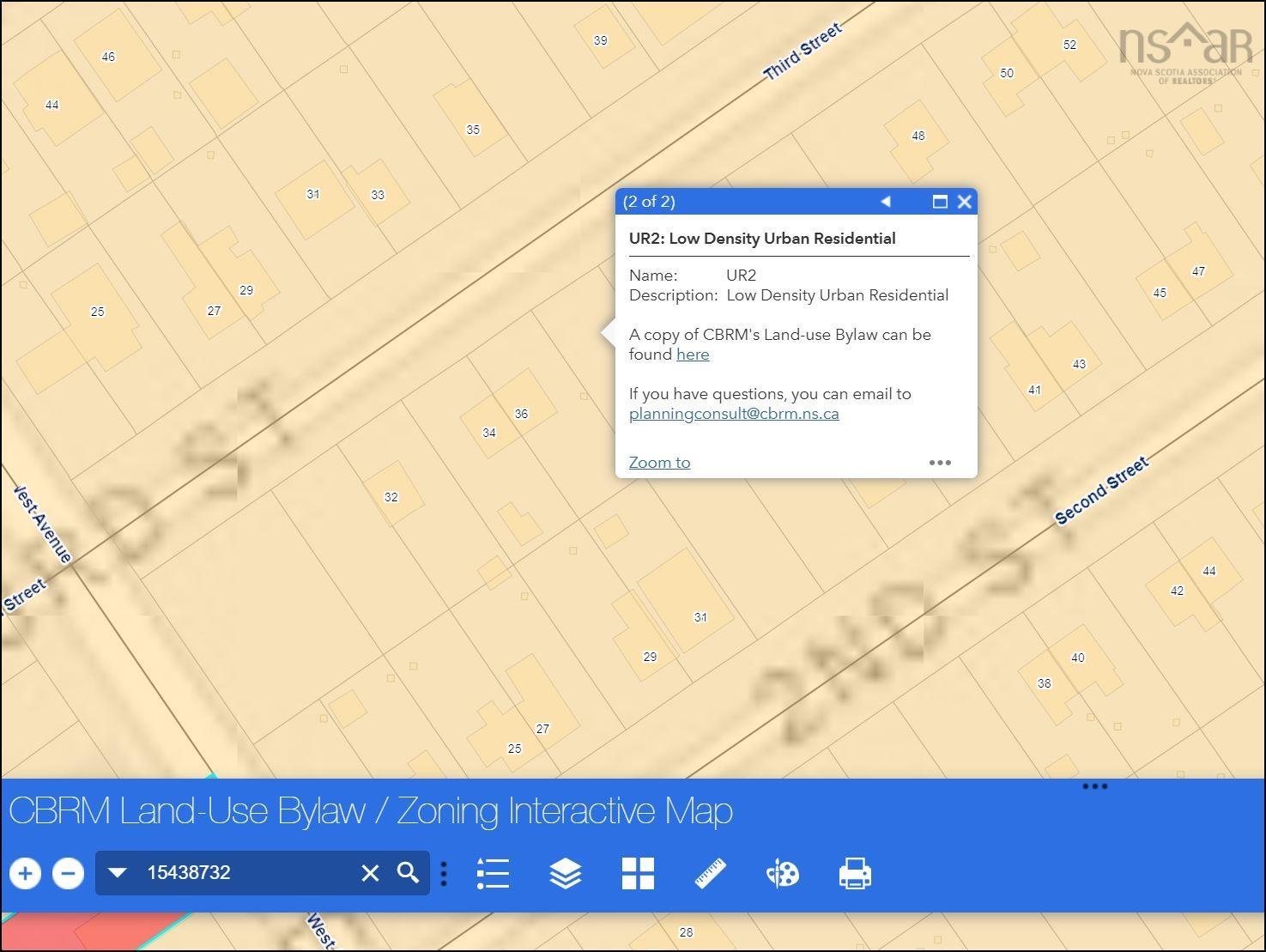Clear the search field text

tap(370, 873)
